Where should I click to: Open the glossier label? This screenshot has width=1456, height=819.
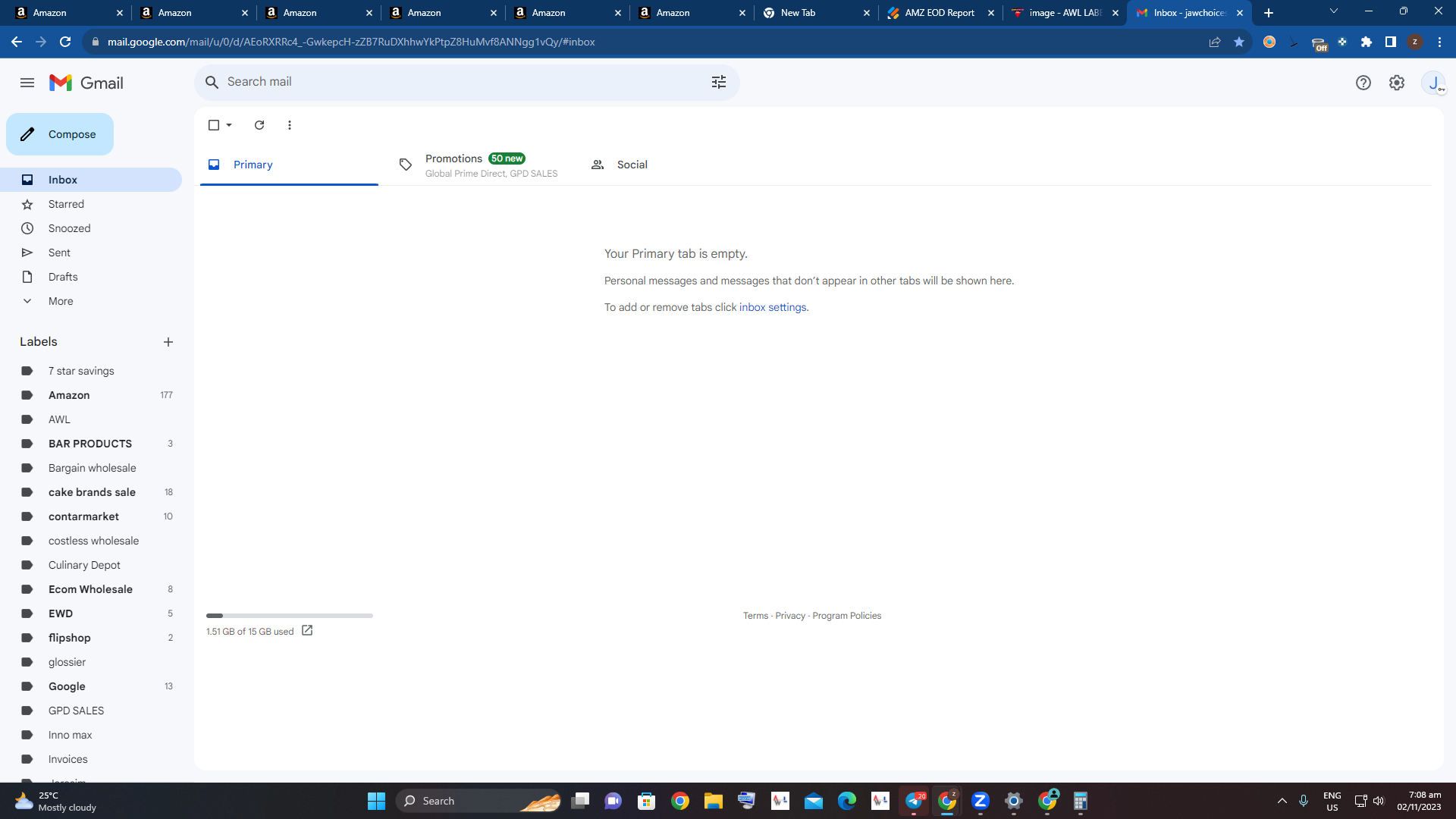[91, 662]
